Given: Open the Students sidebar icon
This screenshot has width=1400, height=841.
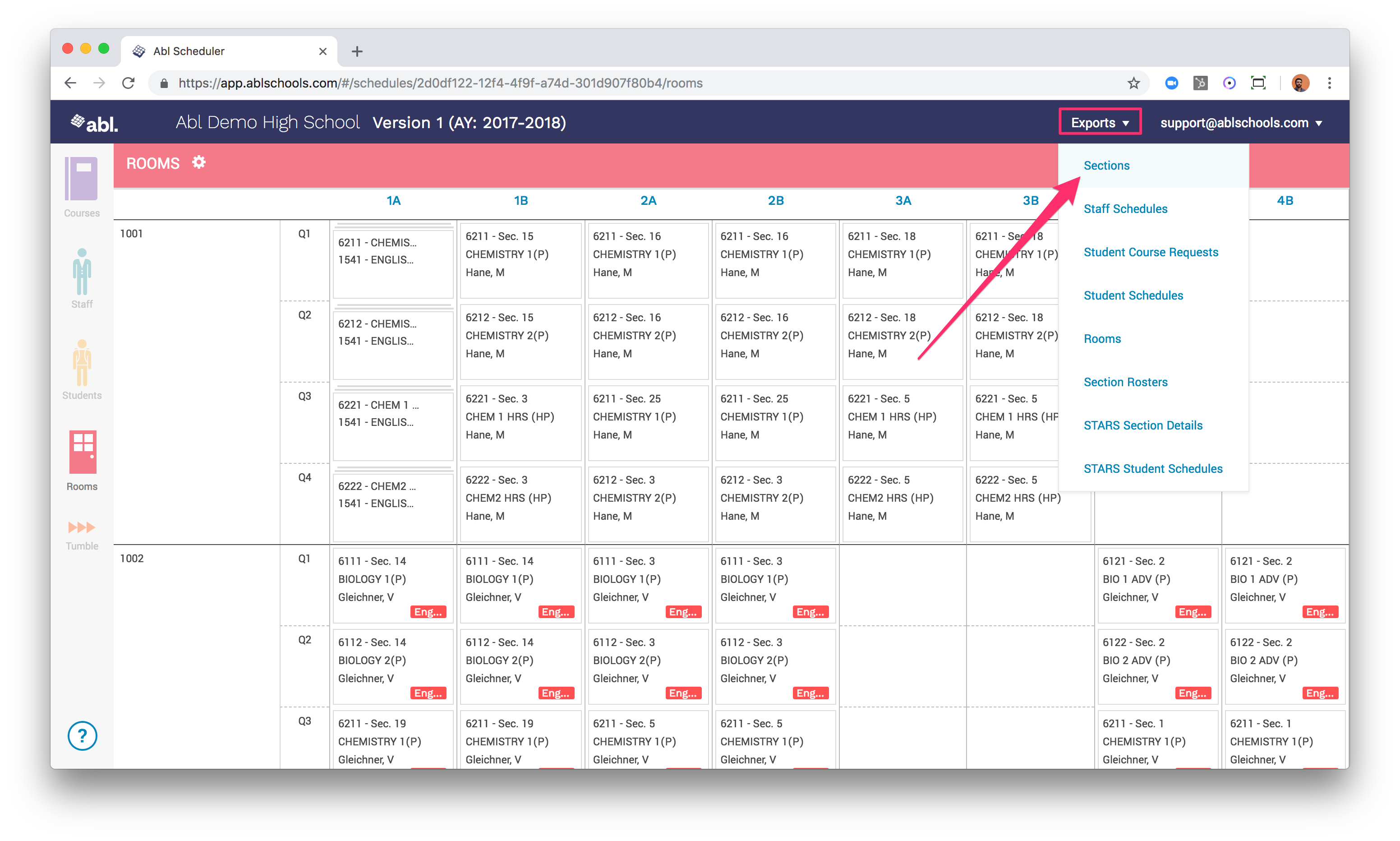Looking at the screenshot, I should click(x=82, y=363).
